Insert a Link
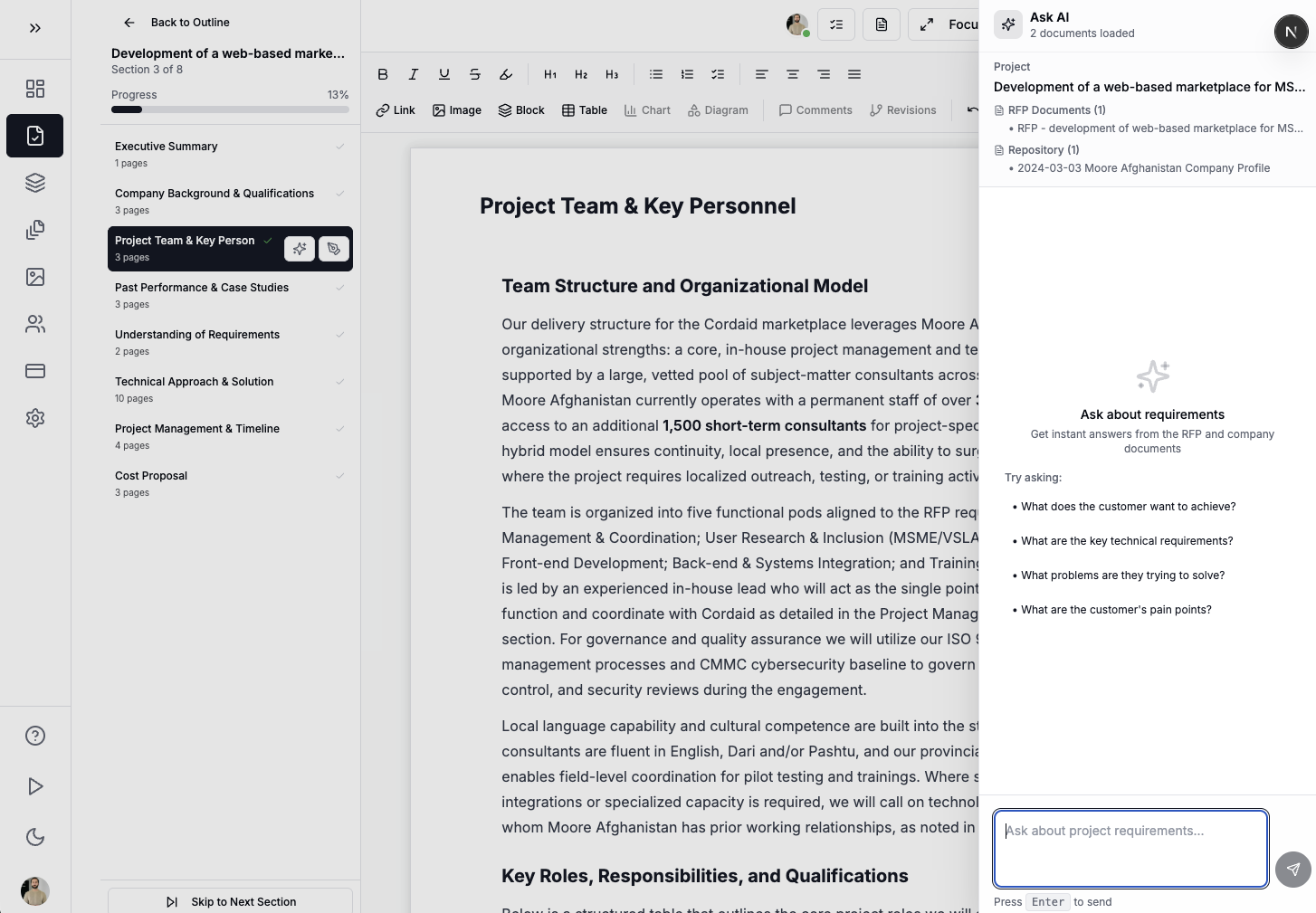Image resolution: width=1316 pixels, height=913 pixels. pos(396,110)
